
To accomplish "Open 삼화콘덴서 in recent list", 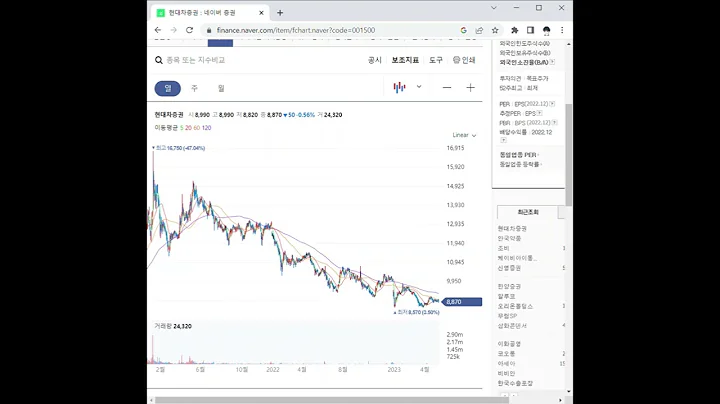I will click(x=512, y=326).
